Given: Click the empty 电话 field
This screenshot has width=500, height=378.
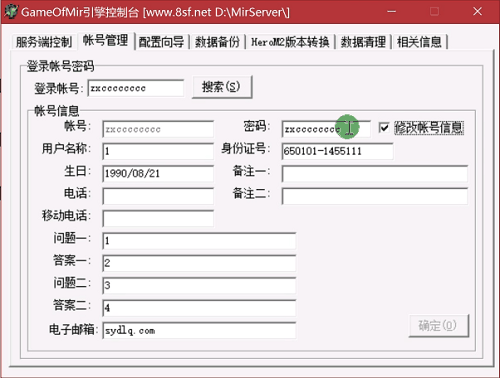Looking at the screenshot, I should coord(158,196).
